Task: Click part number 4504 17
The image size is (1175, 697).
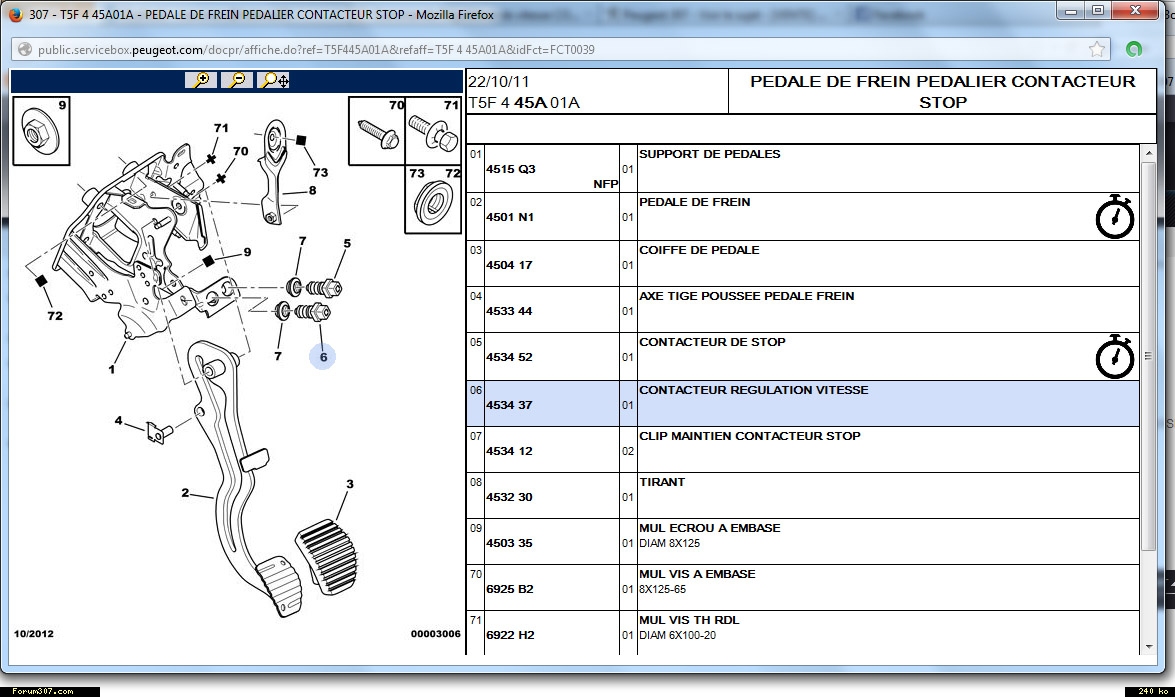Action: (x=509, y=265)
